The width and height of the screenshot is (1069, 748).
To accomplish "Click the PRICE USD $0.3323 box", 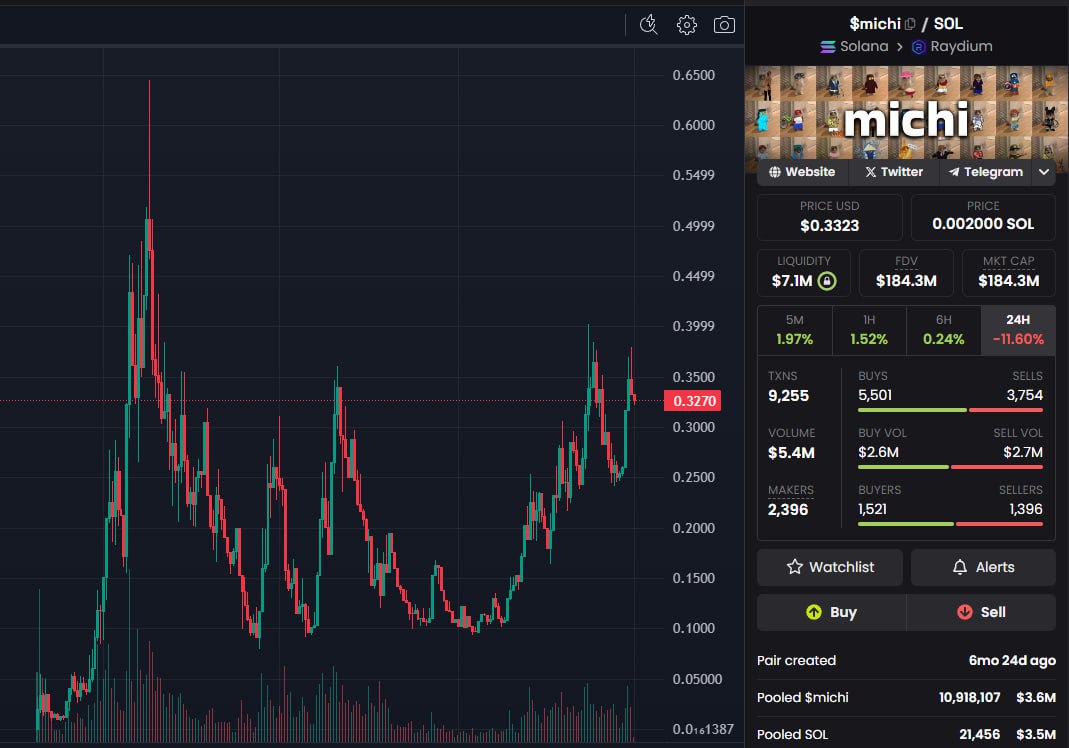I will [x=830, y=217].
